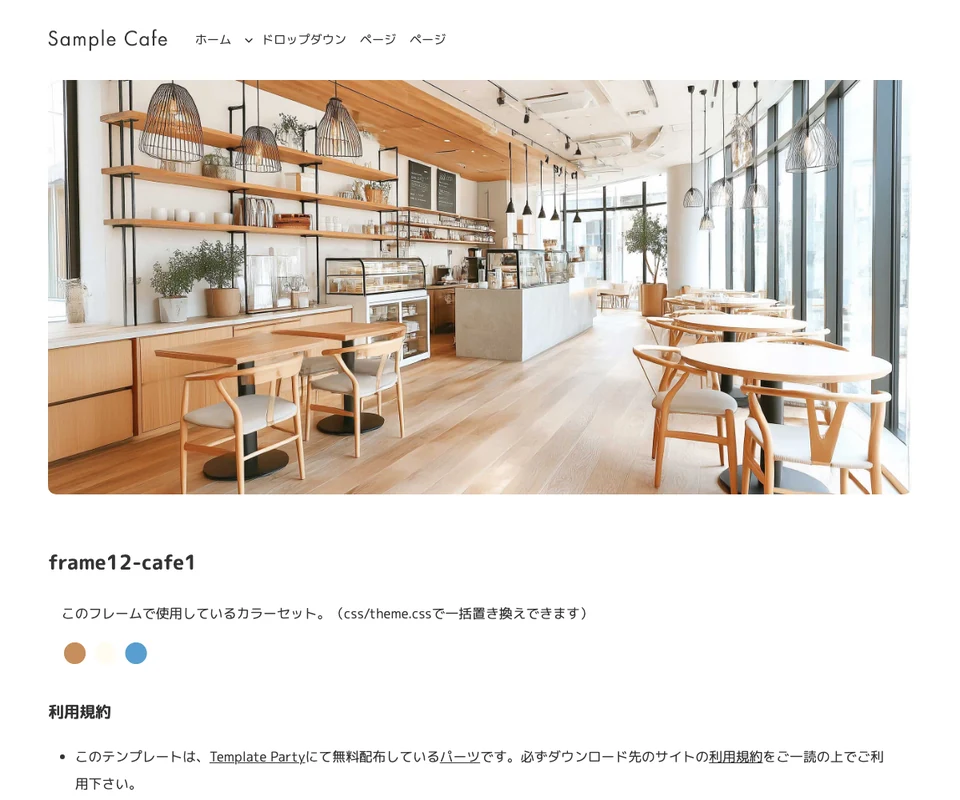Select the first ページ navigation item

pos(378,39)
